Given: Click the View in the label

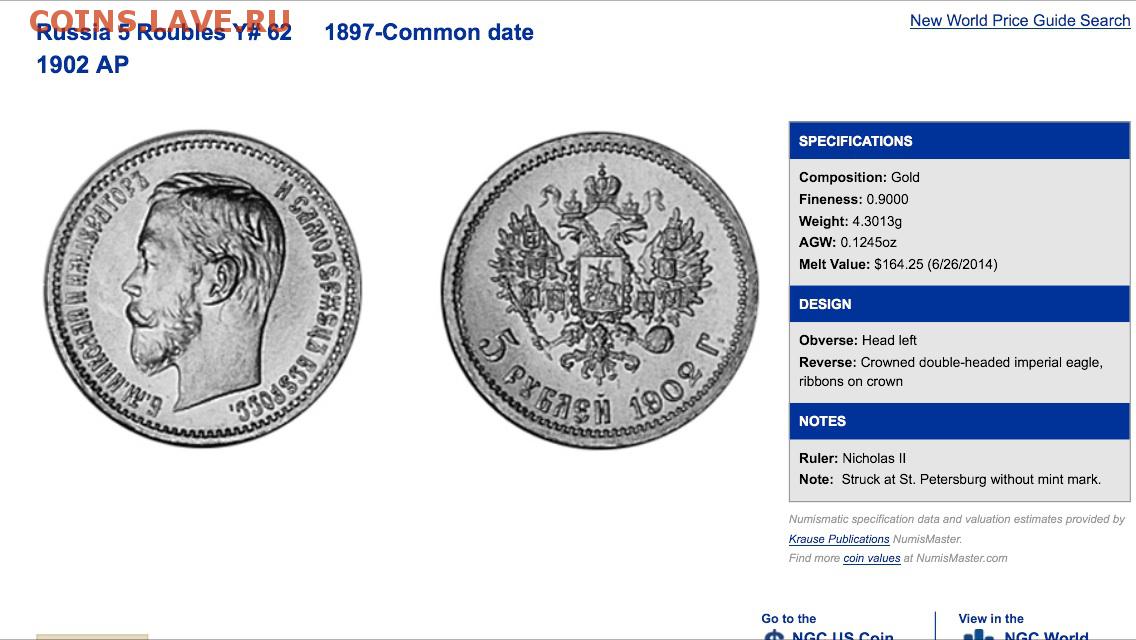Looking at the screenshot, I should (x=990, y=618).
